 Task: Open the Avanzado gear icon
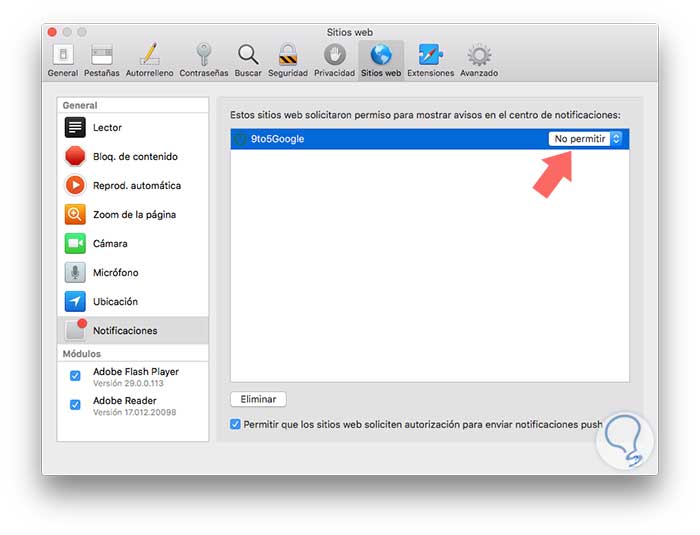tap(479, 55)
